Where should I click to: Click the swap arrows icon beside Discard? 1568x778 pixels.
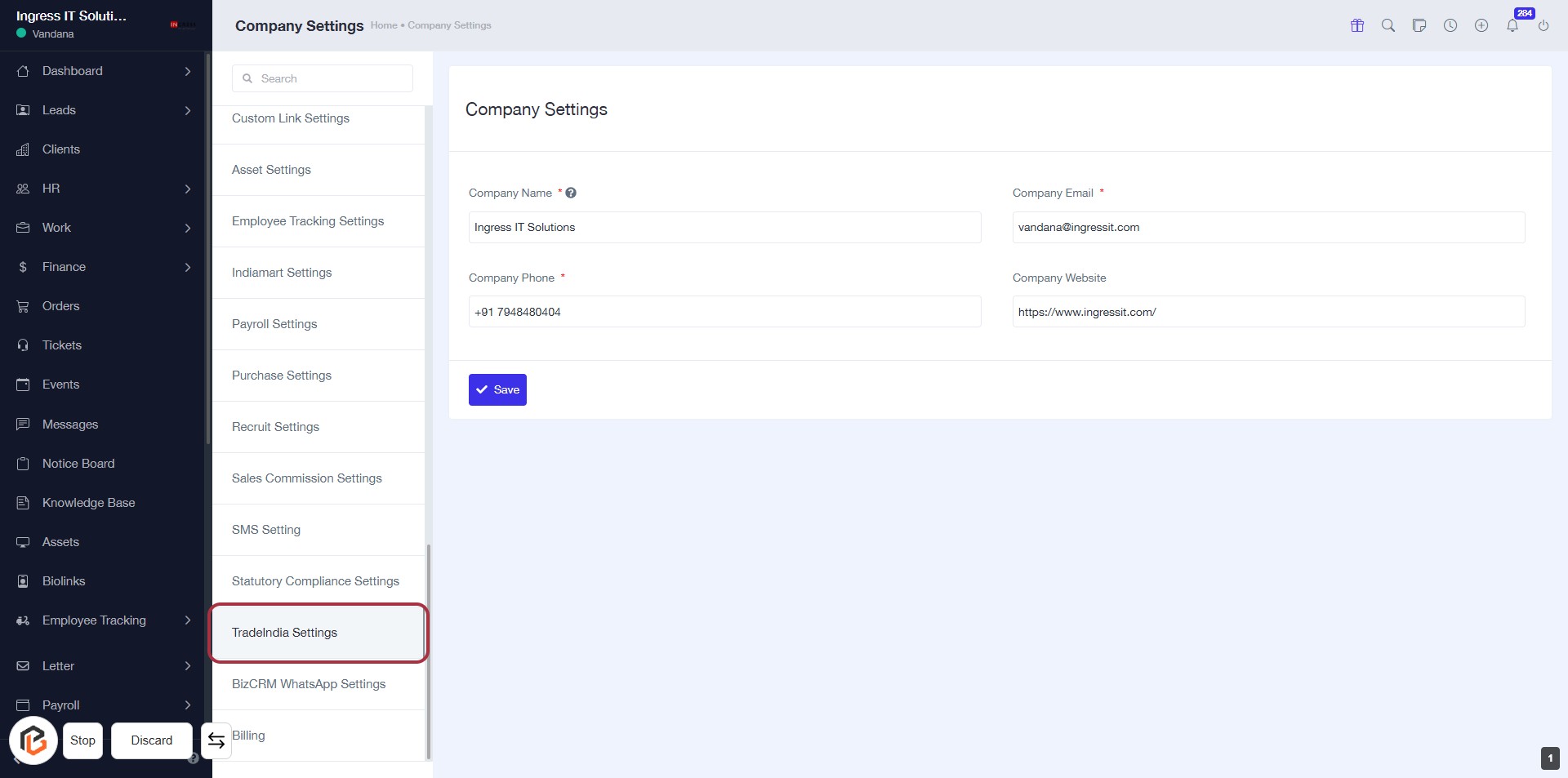click(x=216, y=740)
